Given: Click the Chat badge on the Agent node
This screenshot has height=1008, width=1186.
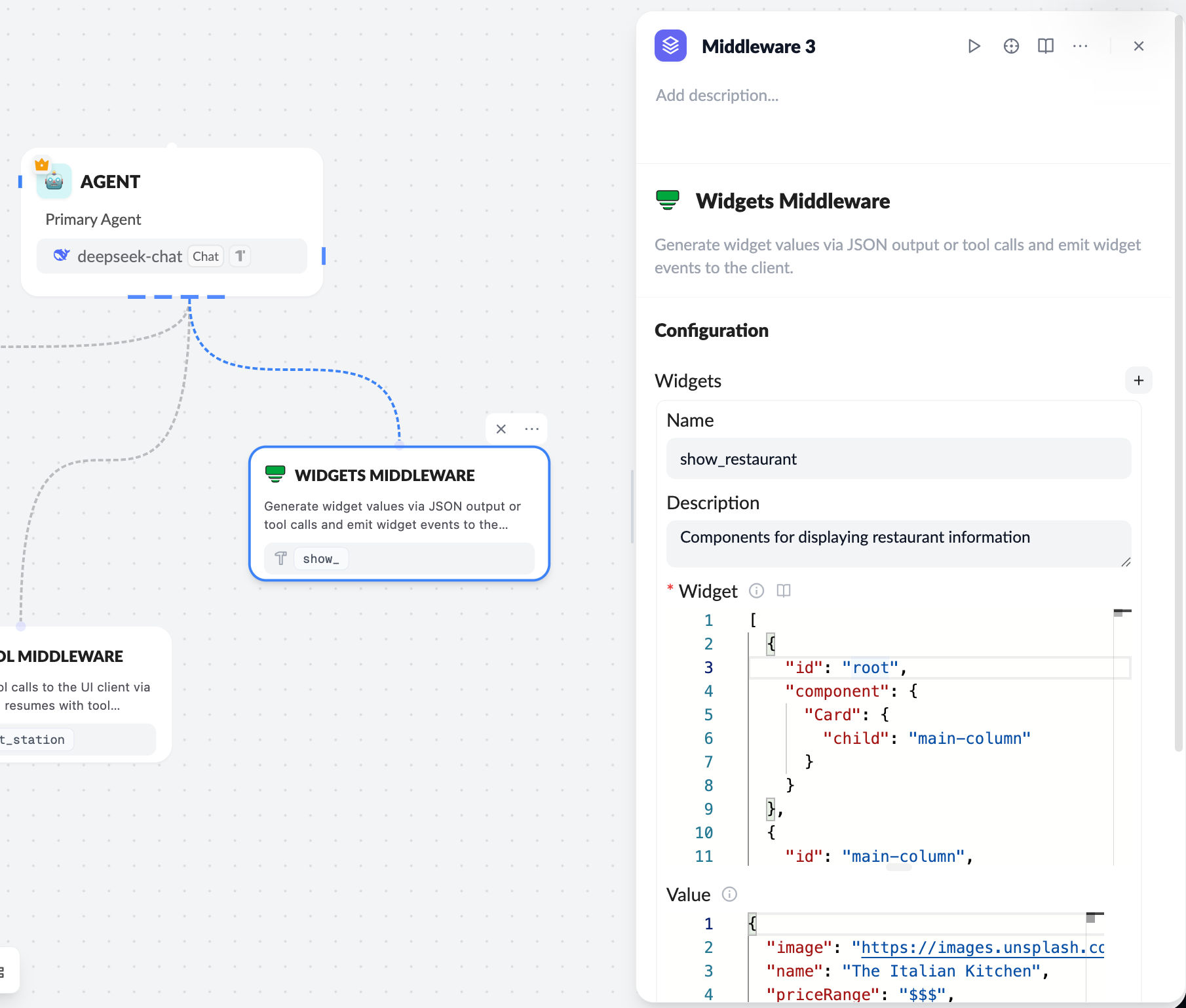Looking at the screenshot, I should point(205,256).
